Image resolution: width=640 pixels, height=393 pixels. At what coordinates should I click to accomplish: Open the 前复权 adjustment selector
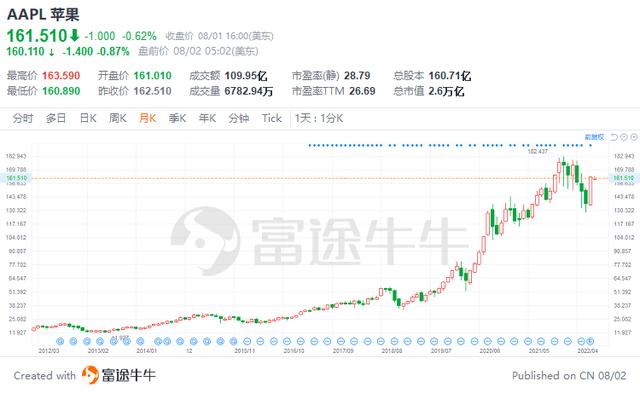[x=594, y=137]
